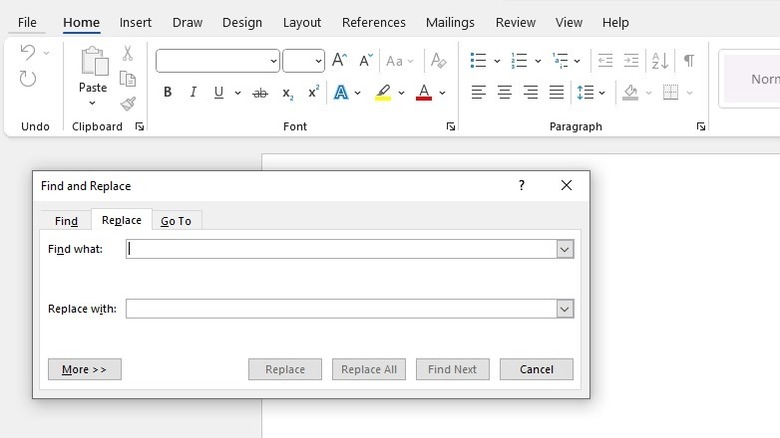This screenshot has width=780, height=438.
Task: Click the Increase Indent icon
Action: [x=631, y=61]
